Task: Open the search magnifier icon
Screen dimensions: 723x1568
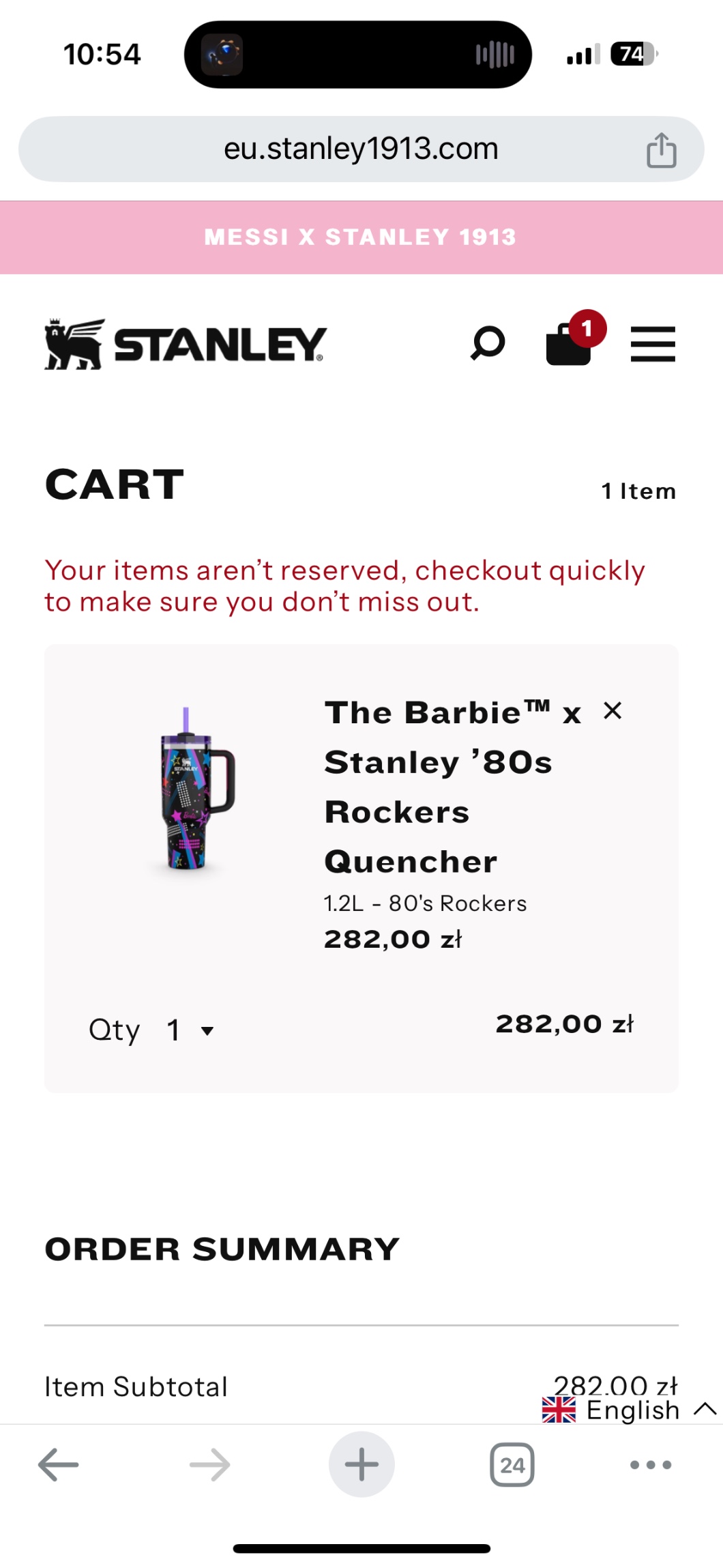Action: click(x=488, y=343)
